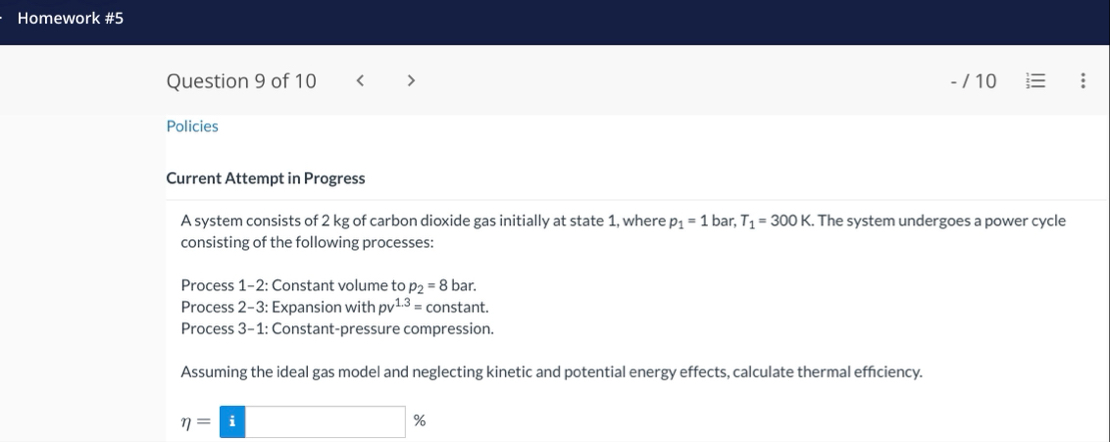Click the dark navy header bar

[555, 22]
